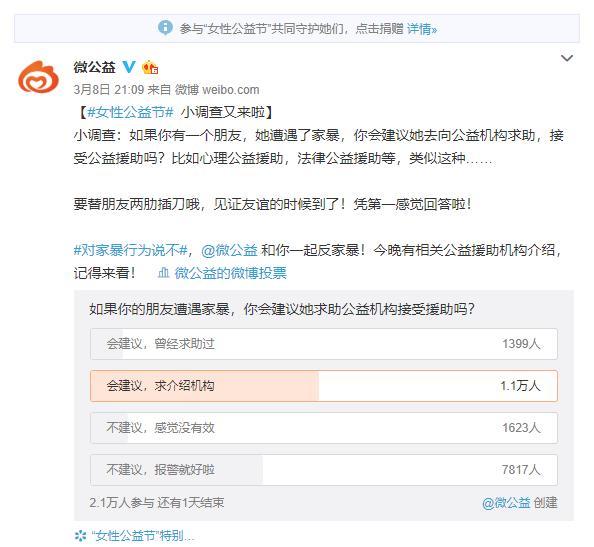Click the 3月8日 21:09 timestamp
The image size is (594, 547).
point(109,90)
